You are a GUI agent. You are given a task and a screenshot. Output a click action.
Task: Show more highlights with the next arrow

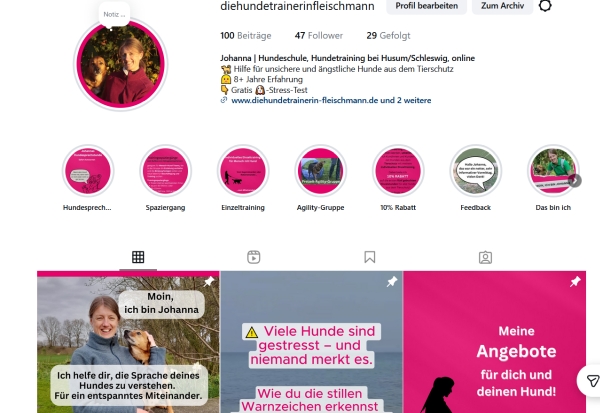pos(575,180)
